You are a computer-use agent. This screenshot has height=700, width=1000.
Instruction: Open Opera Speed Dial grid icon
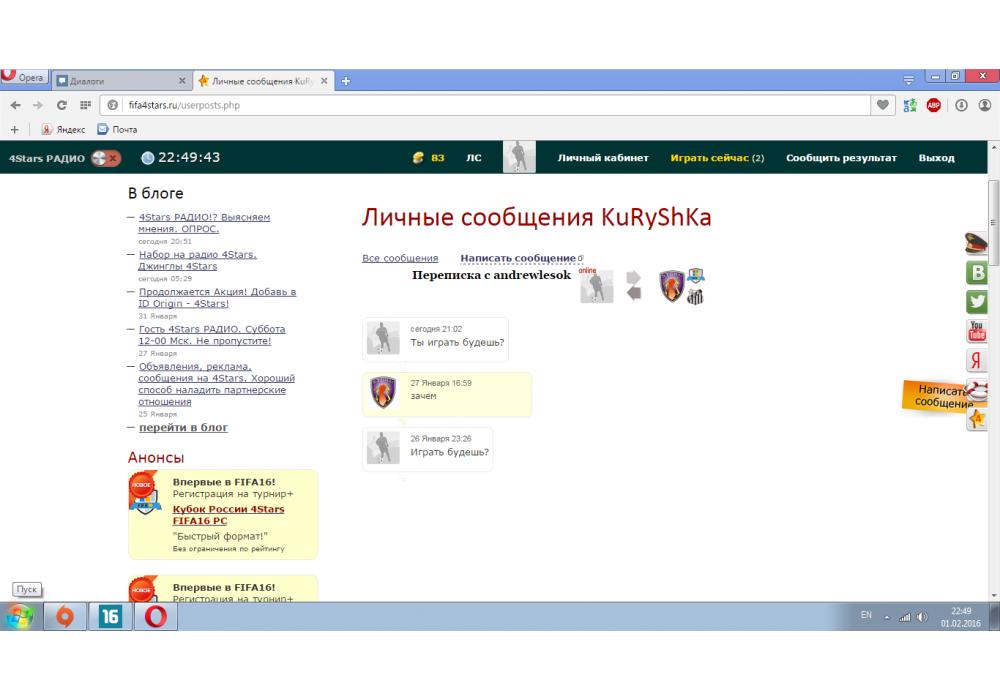coord(86,104)
